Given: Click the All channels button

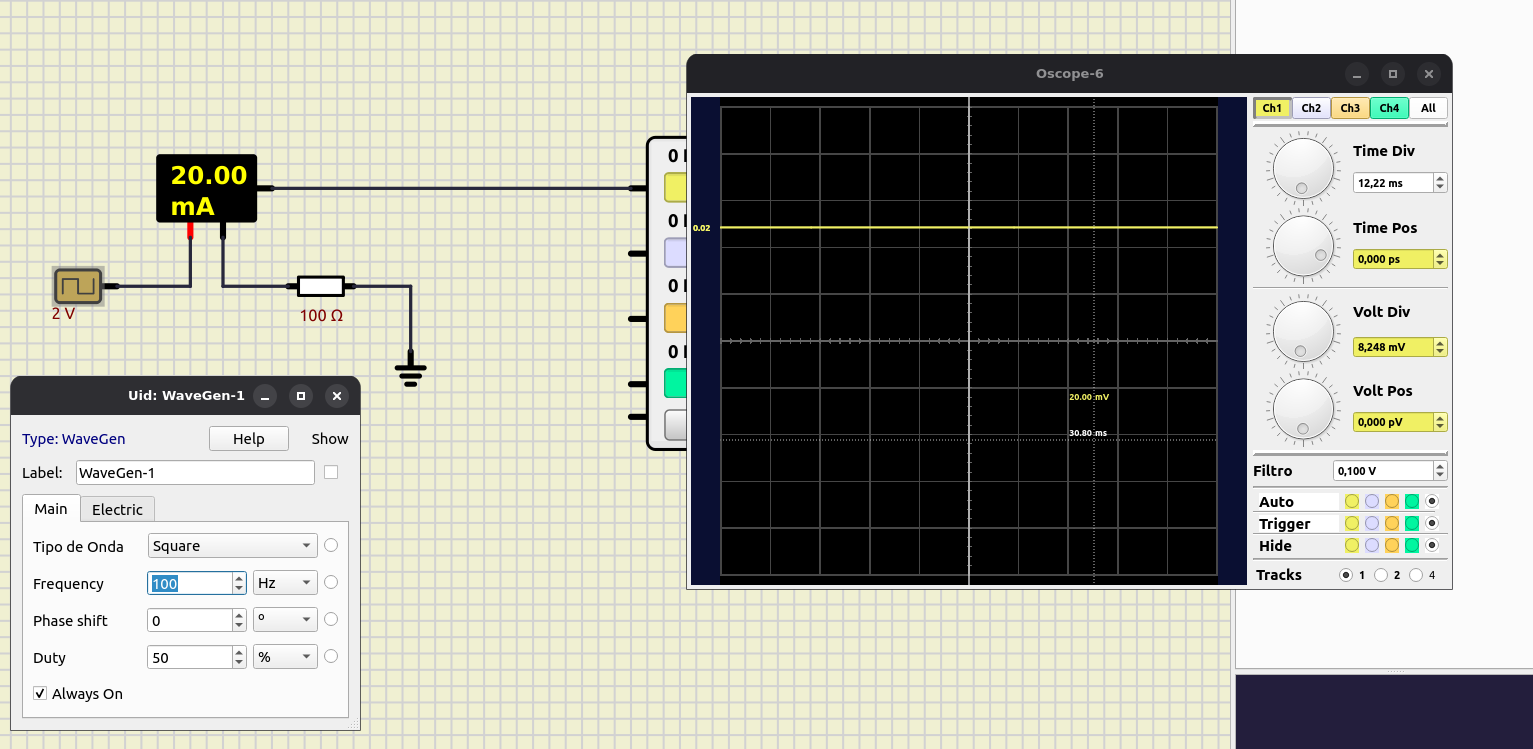Looking at the screenshot, I should coord(1427,107).
